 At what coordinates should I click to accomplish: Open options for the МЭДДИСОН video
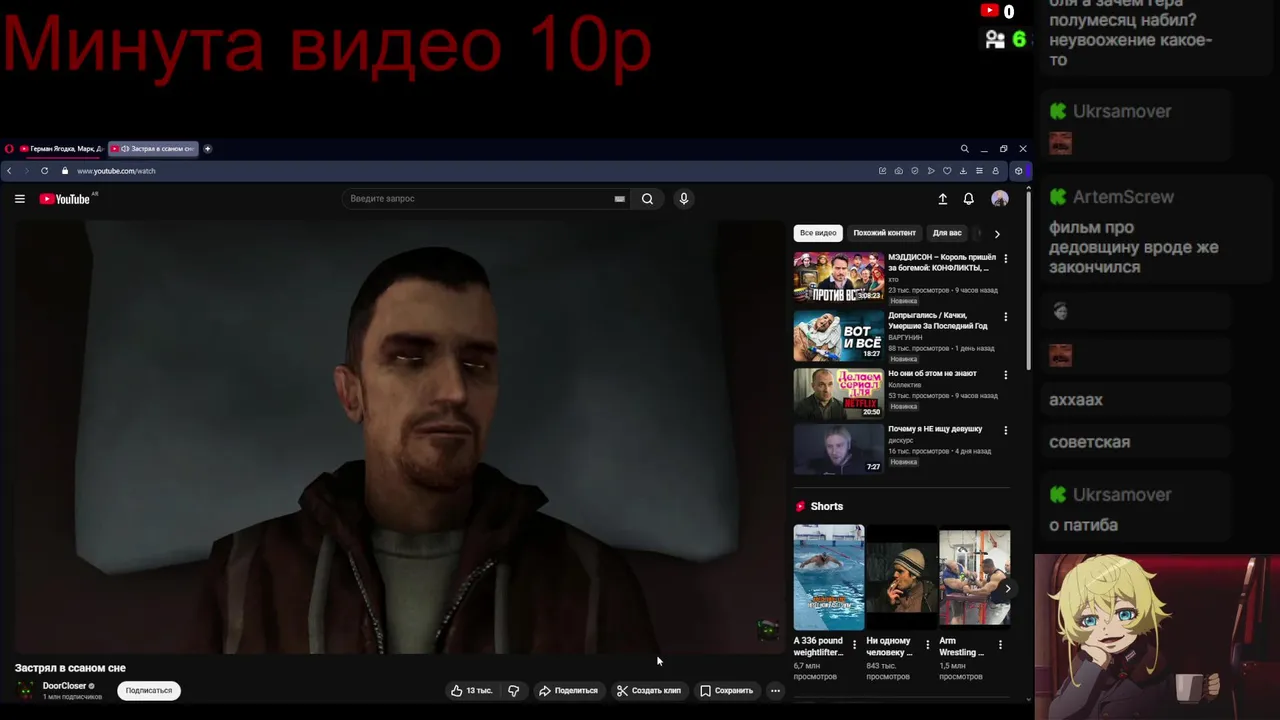coord(1005,259)
